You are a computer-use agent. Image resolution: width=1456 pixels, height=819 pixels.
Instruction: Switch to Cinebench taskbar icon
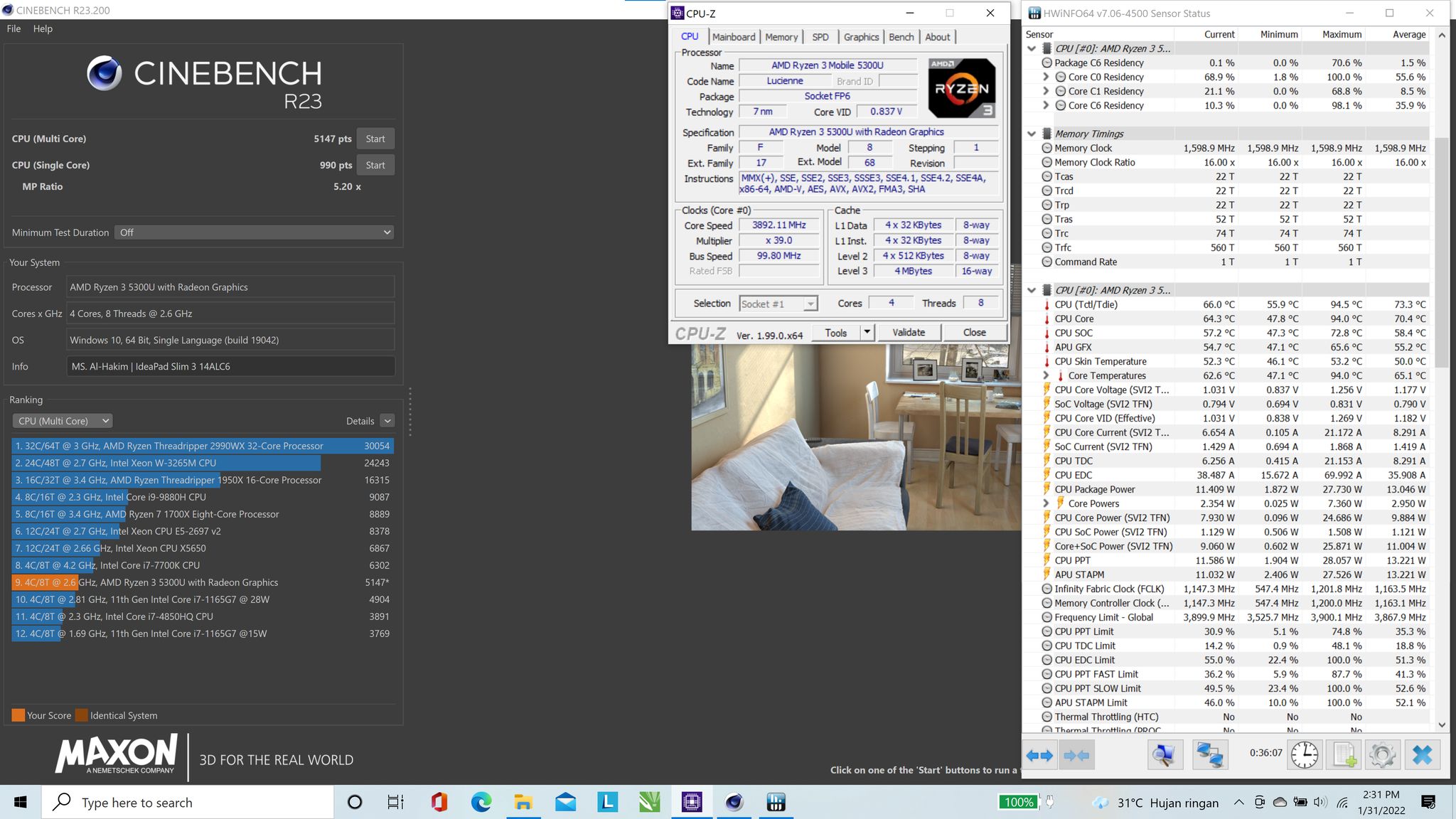coord(734,802)
